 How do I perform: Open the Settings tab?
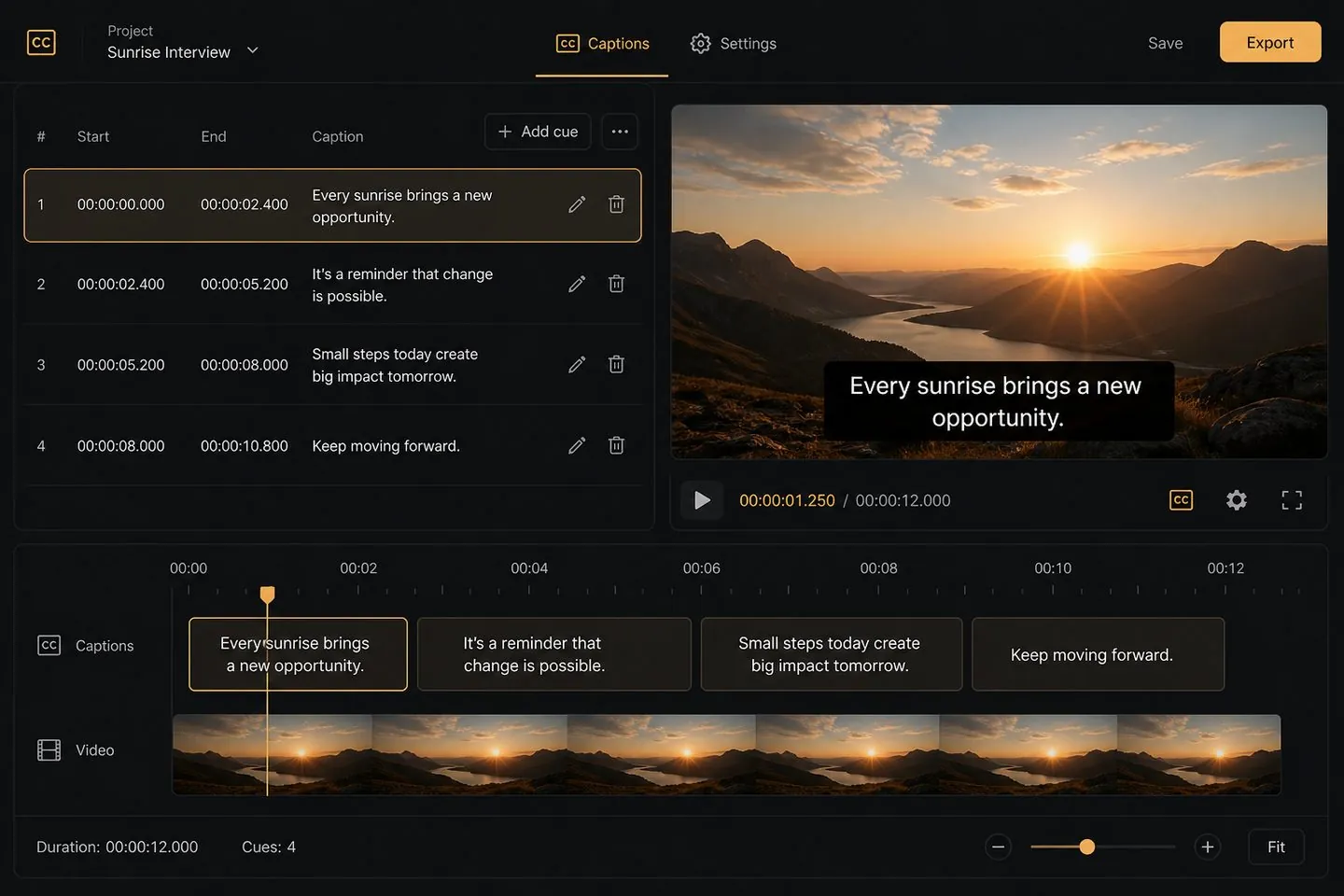click(x=733, y=44)
